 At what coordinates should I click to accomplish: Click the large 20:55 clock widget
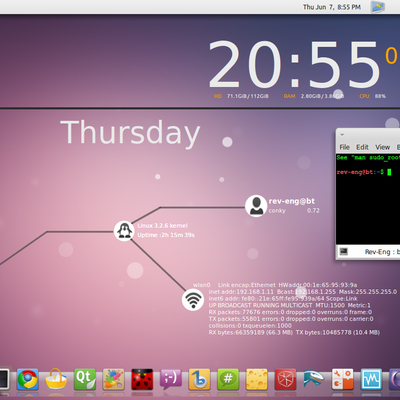point(294,64)
